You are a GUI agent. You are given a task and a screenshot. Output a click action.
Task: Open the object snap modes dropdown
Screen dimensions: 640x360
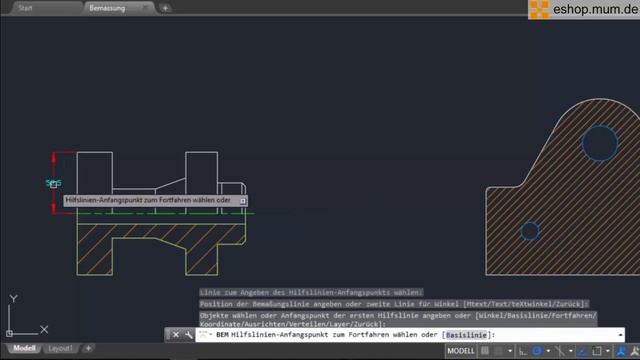click(x=608, y=351)
